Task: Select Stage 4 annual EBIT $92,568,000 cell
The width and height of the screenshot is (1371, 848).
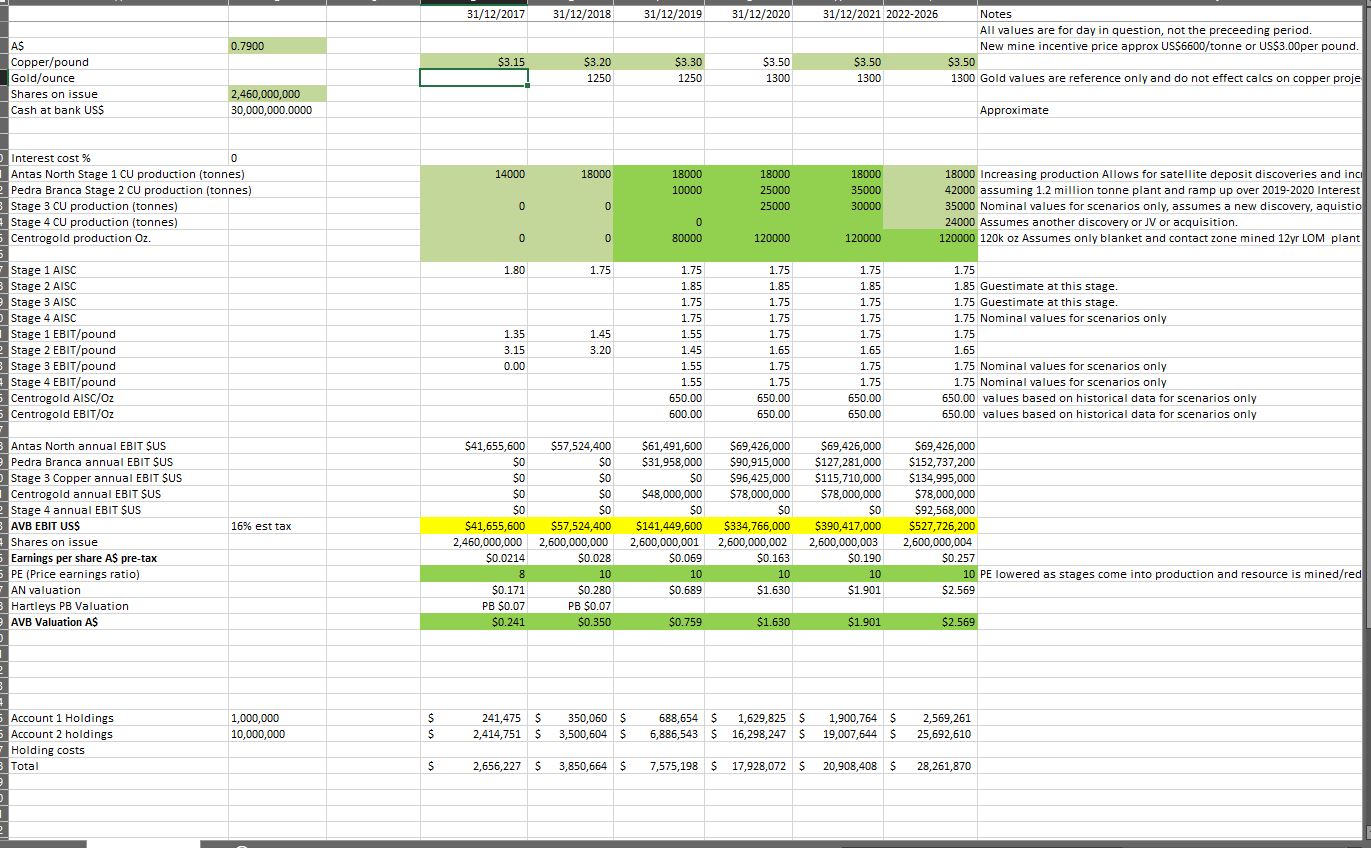Action: pyautogui.click(x=931, y=510)
